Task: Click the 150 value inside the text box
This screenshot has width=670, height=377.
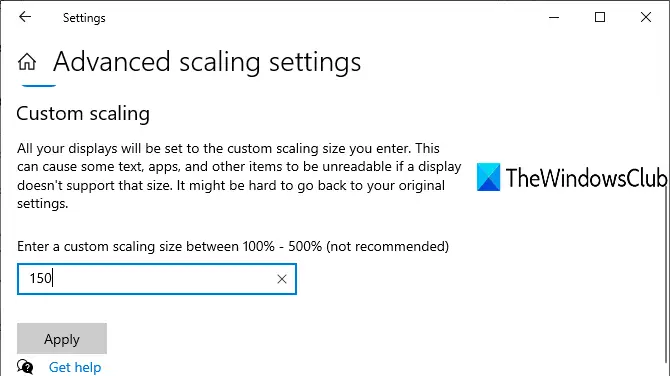Action: click(x=41, y=278)
